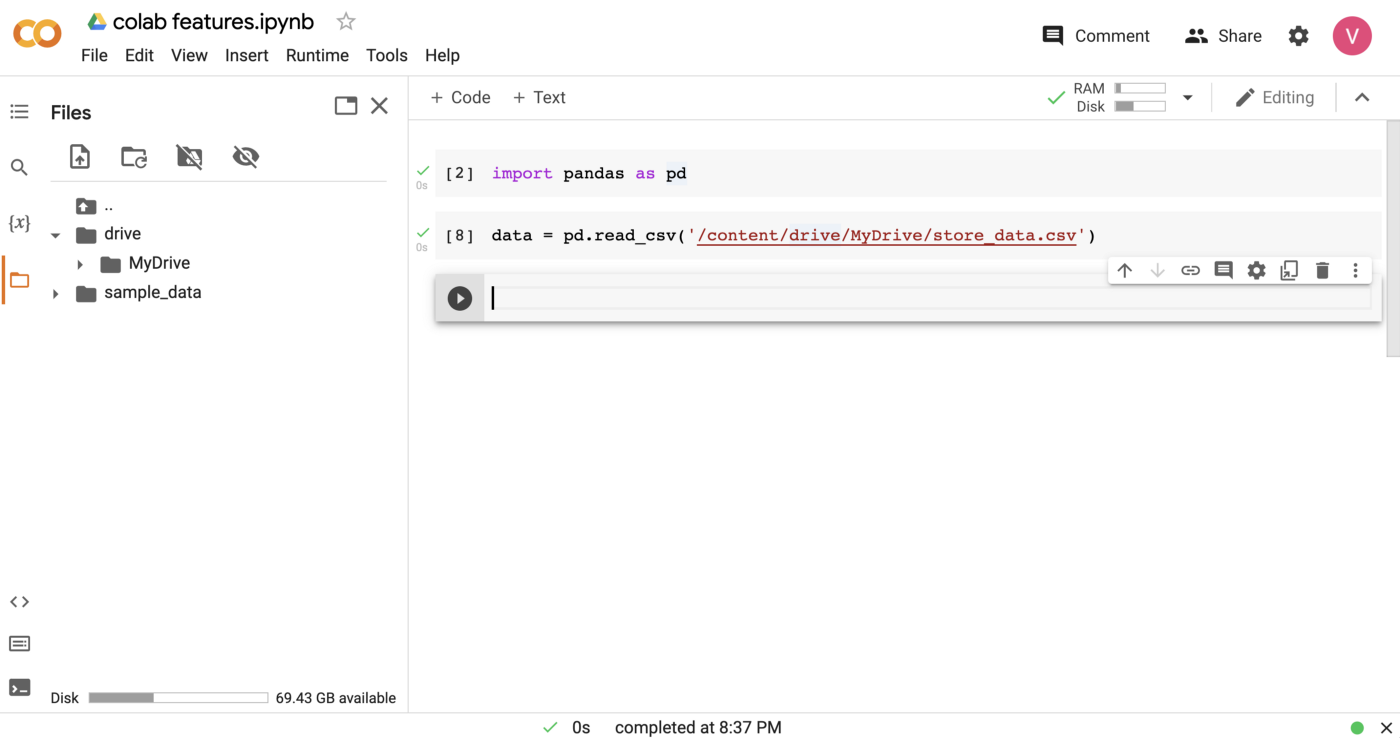Open notebook settings gear icon
Screen dimensions: 1400x738
click(1298, 36)
